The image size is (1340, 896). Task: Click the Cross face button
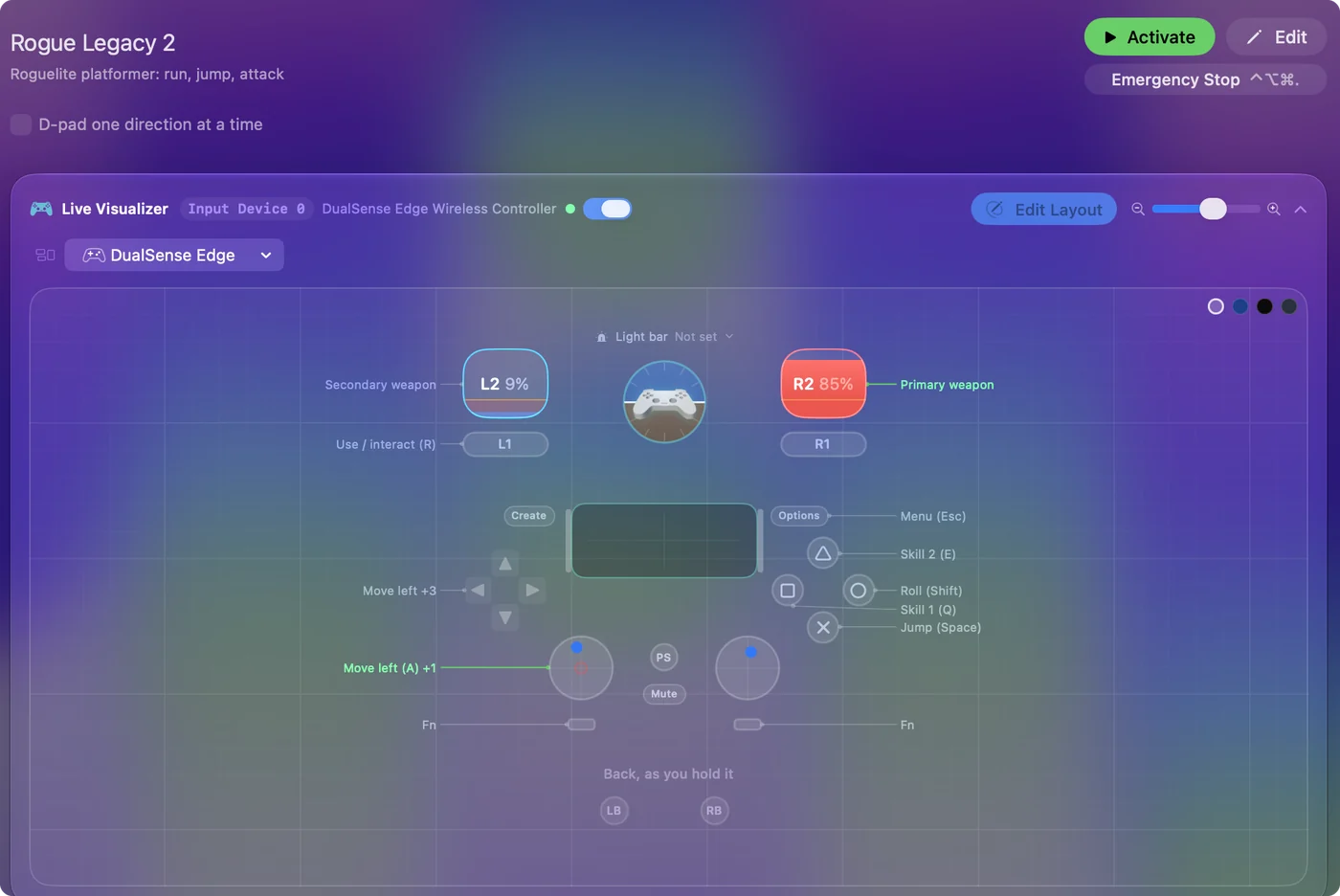[823, 627]
